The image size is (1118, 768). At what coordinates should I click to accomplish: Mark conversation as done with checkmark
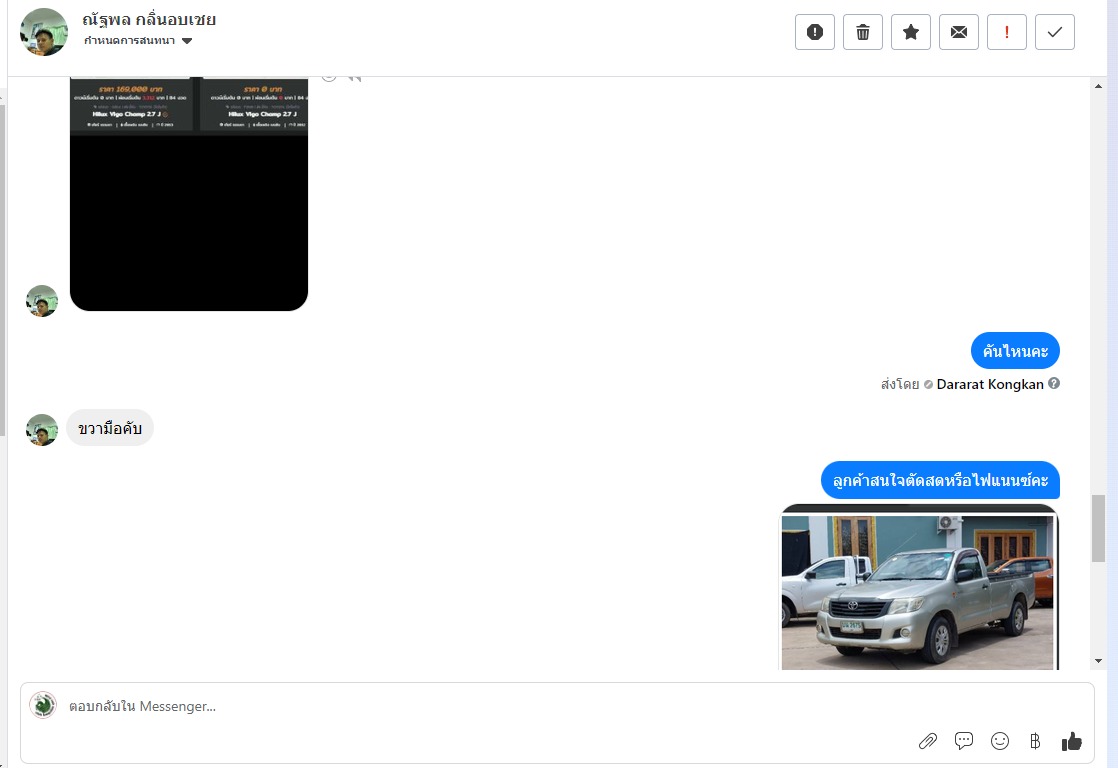coord(1055,32)
